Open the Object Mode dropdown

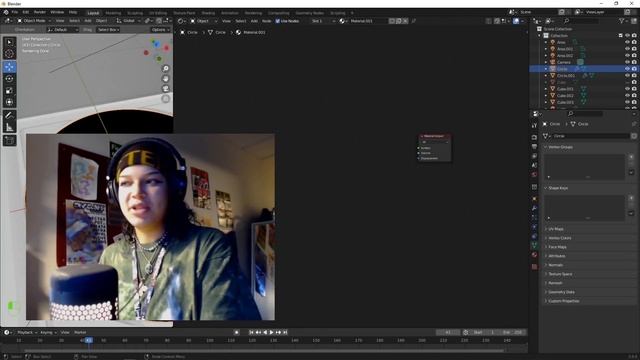point(34,21)
